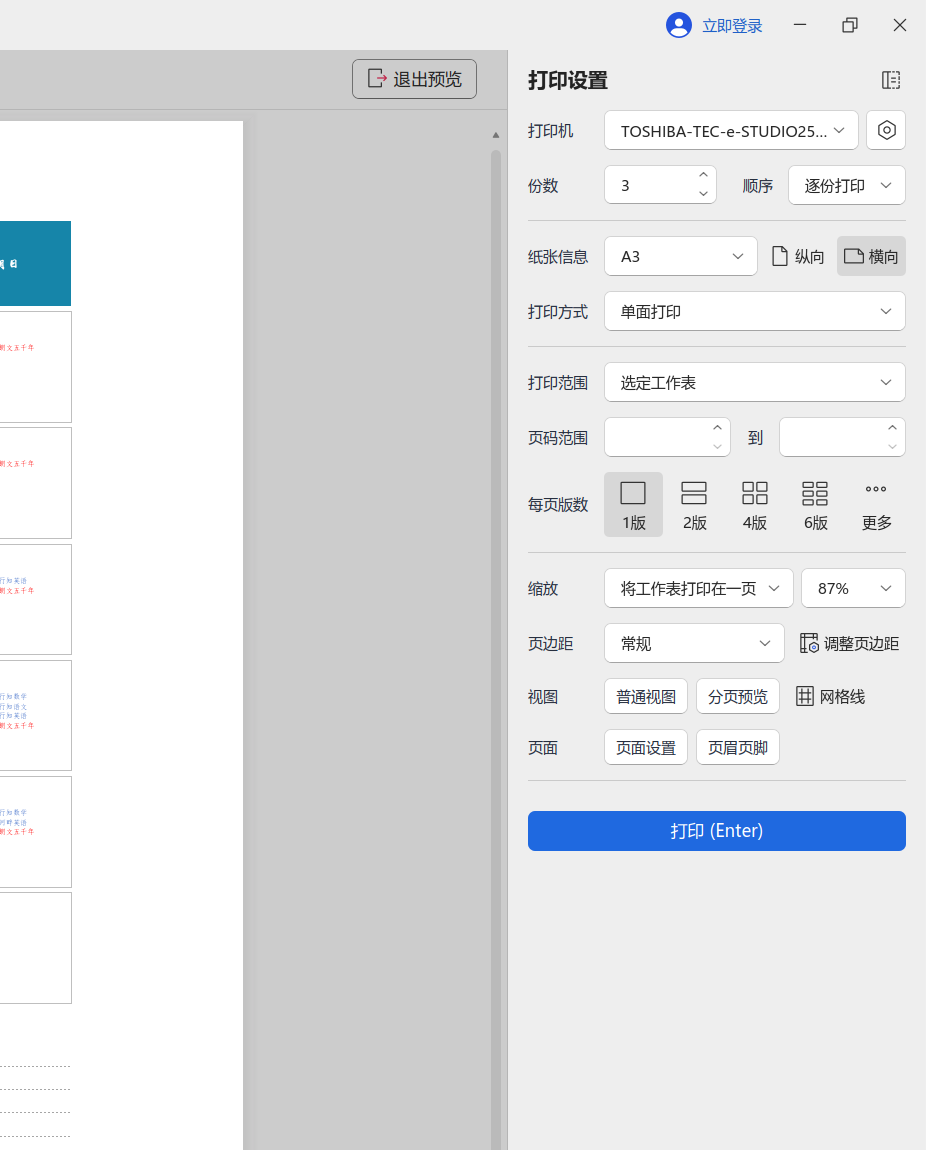This screenshot has width=926, height=1150.
Task: Open the printer selection dropdown
Action: click(x=731, y=131)
